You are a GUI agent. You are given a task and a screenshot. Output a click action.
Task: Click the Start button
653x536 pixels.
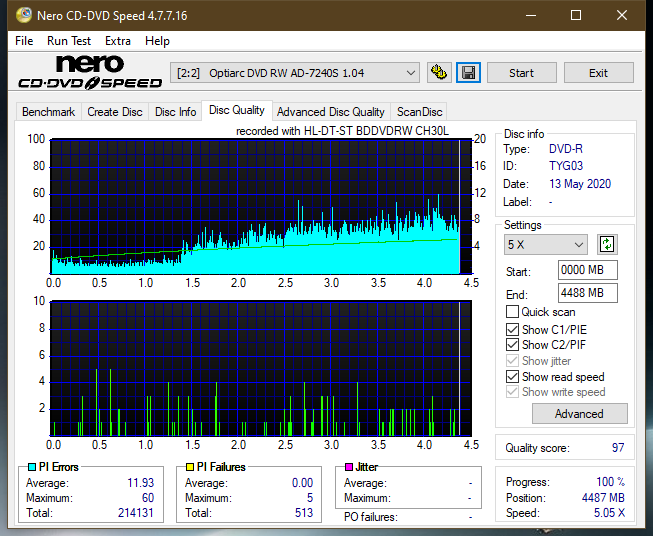[521, 73]
